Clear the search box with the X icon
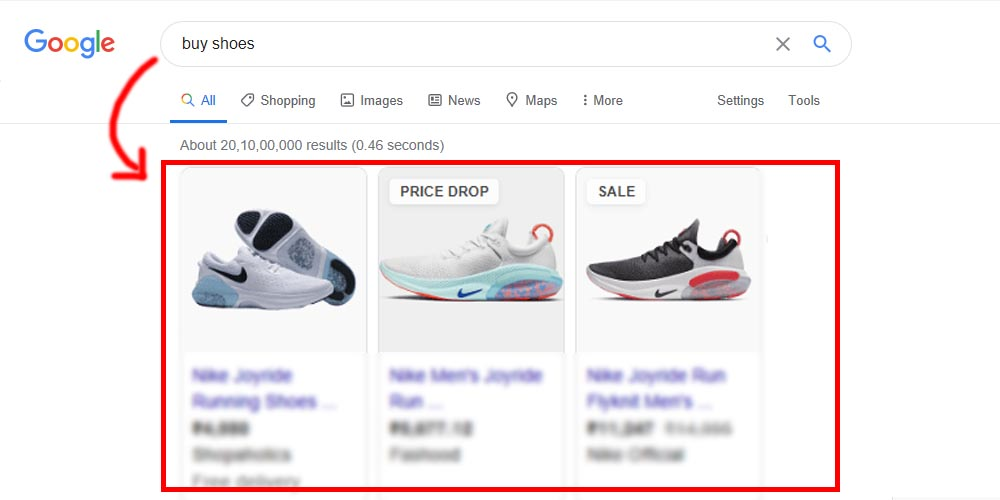The height and width of the screenshot is (500, 1000). tap(783, 44)
